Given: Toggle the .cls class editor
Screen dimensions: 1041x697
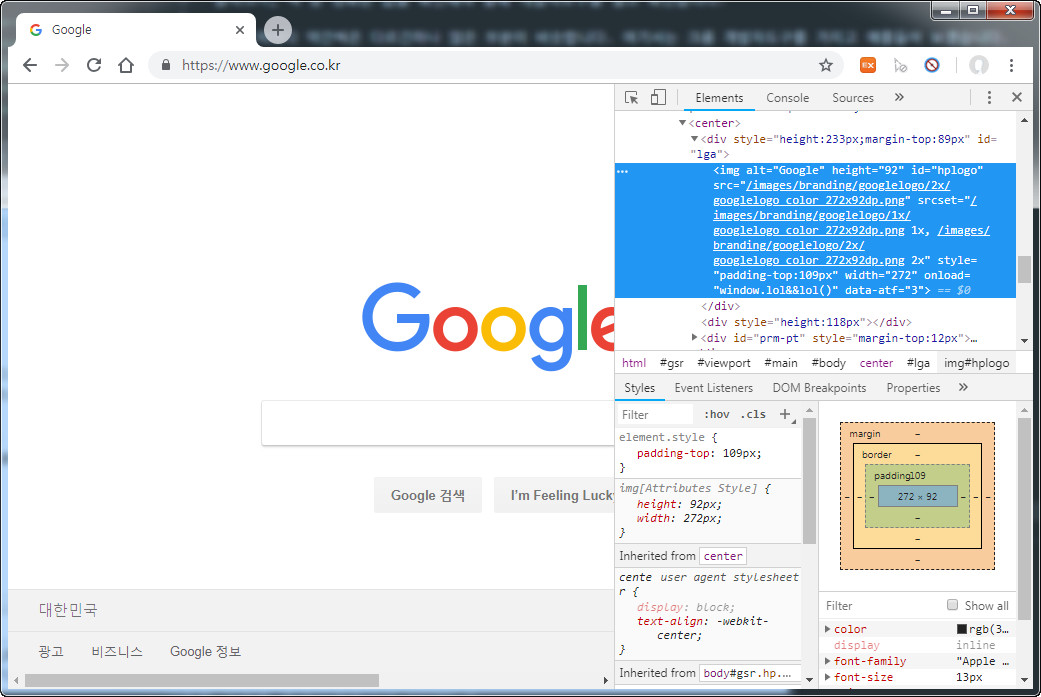Looking at the screenshot, I should 753,414.
